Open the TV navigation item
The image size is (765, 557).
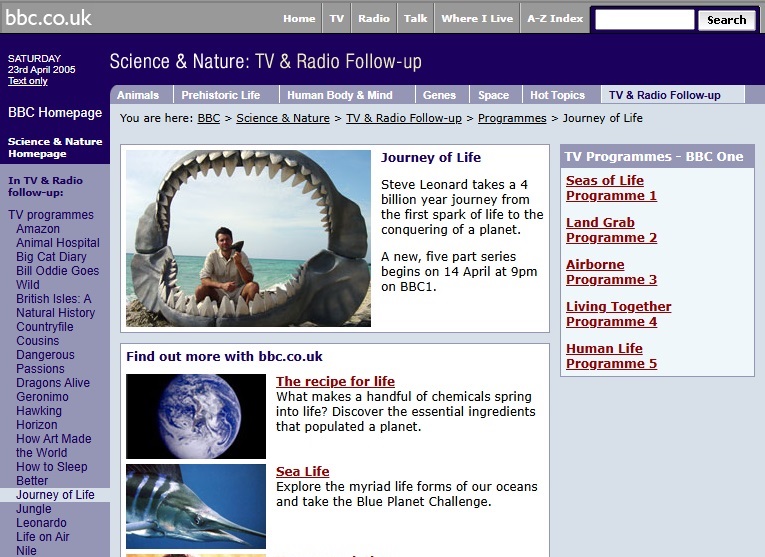pyautogui.click(x=337, y=19)
